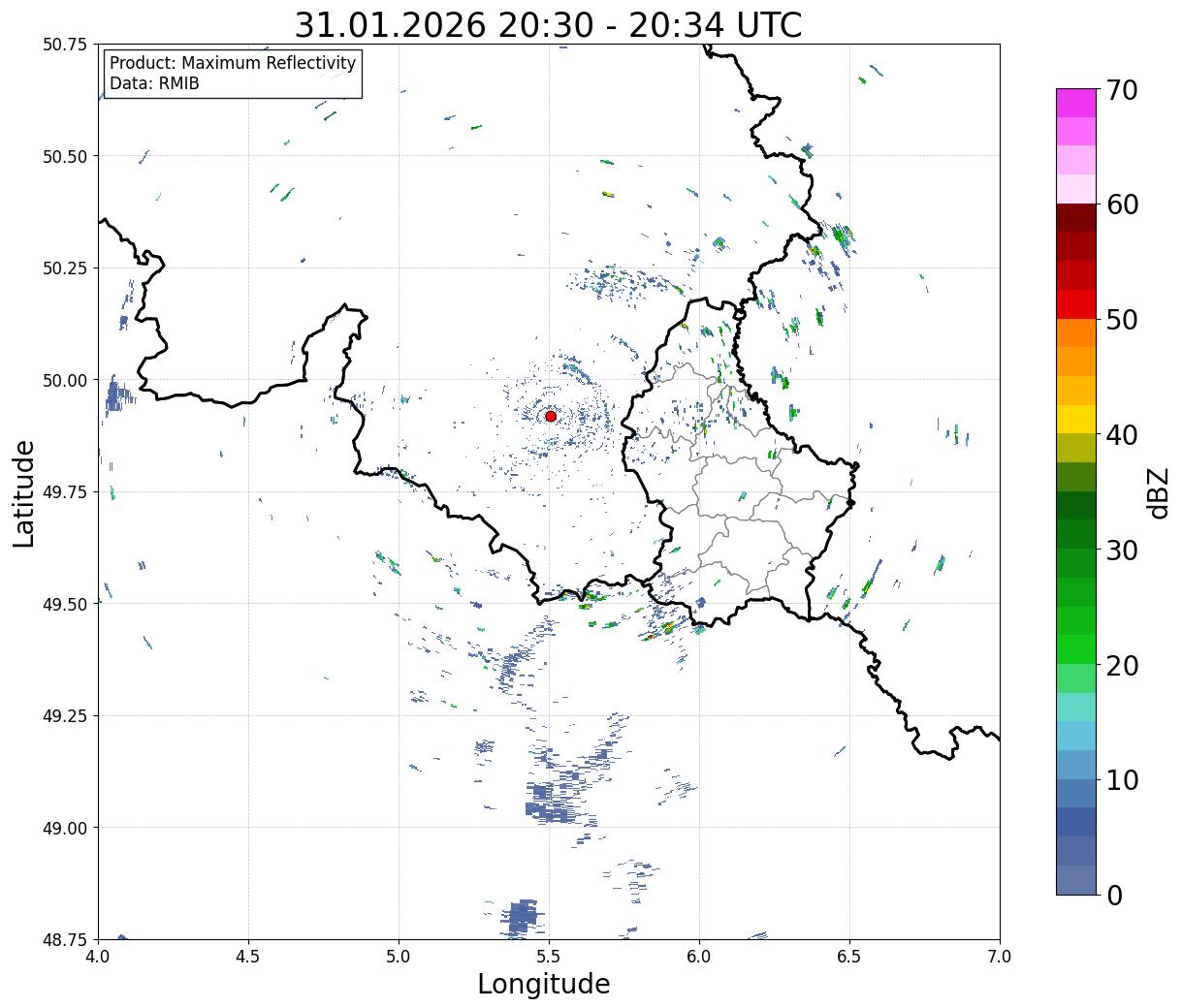Click the bright red colorbar segment above 50
Viewport: 1182px width, 1008px height.
tap(1076, 304)
